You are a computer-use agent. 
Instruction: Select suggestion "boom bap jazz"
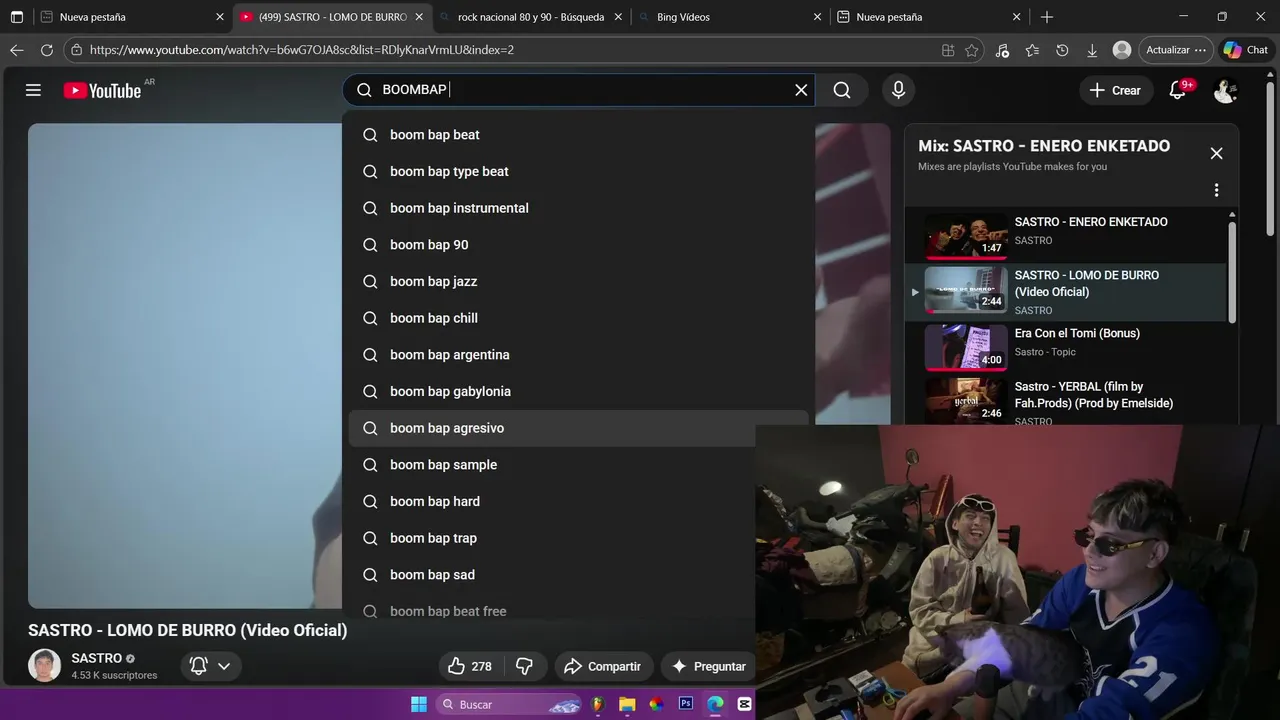(x=578, y=281)
